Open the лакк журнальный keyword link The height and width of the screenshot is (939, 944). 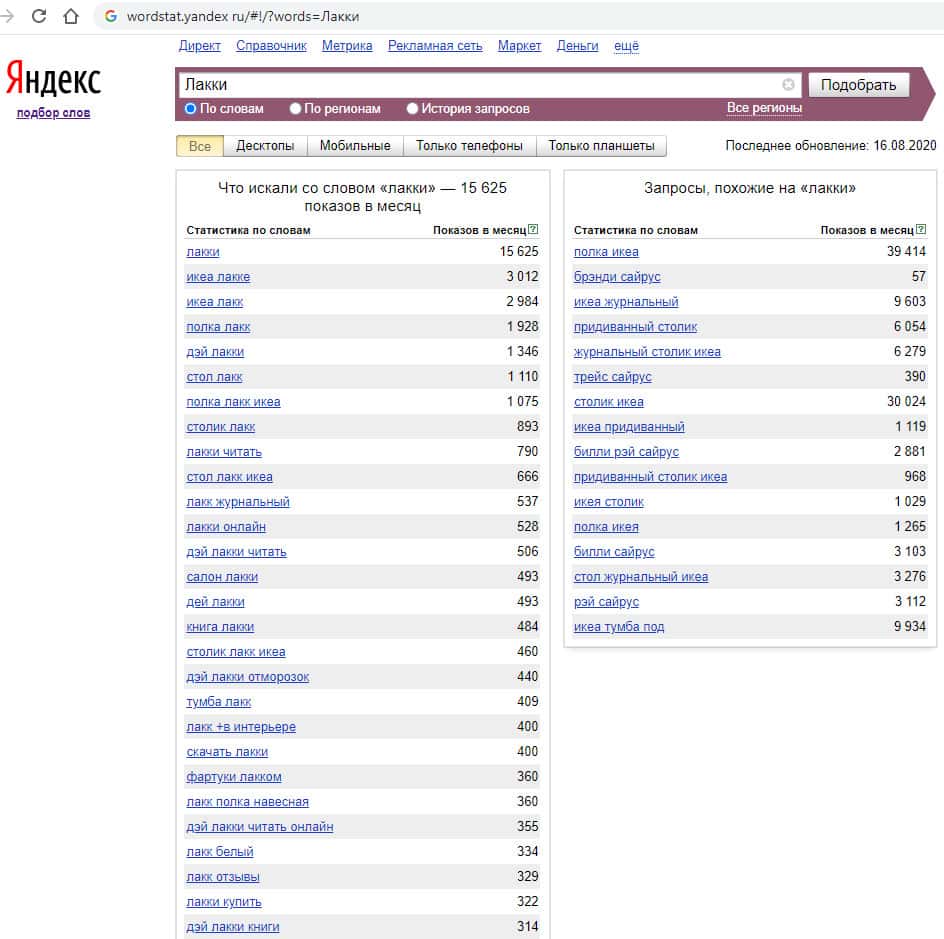click(x=238, y=501)
